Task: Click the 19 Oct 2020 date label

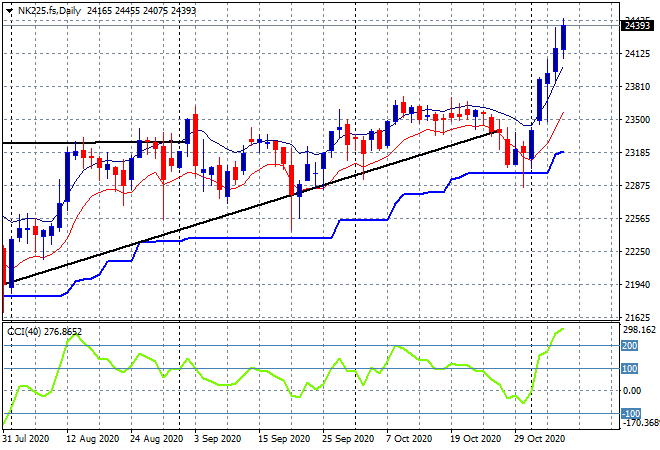Action: pos(476,439)
